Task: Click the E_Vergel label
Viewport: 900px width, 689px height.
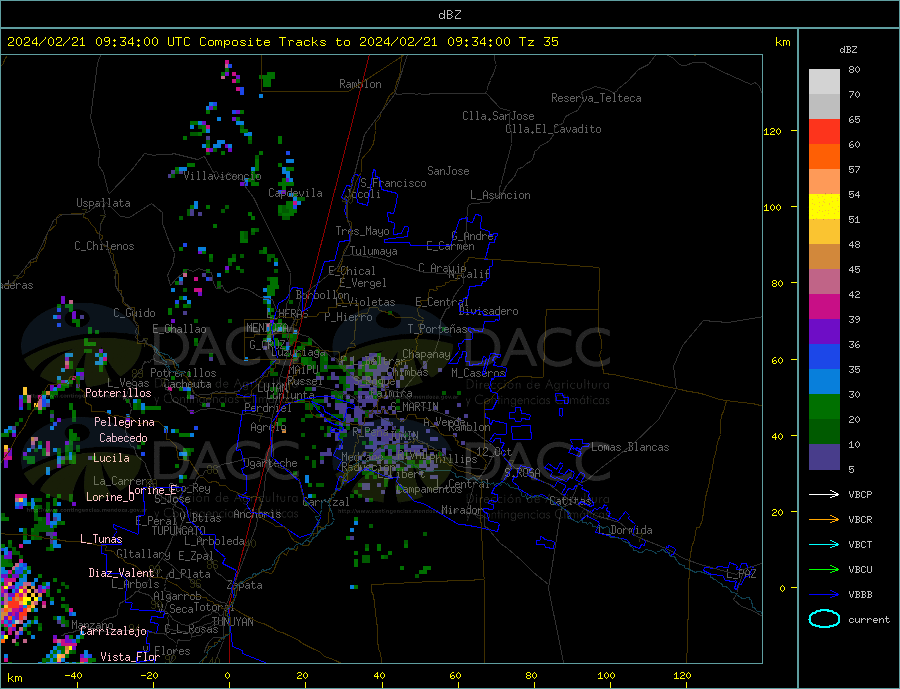Action: tap(363, 283)
